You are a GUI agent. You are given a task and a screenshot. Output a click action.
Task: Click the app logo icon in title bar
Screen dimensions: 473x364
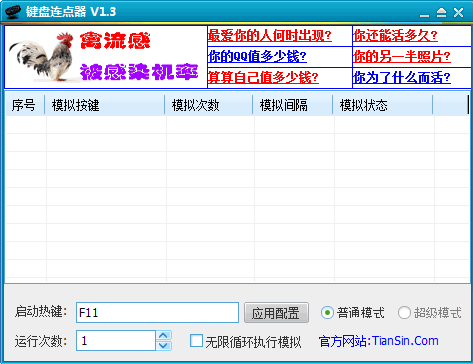tap(13, 12)
